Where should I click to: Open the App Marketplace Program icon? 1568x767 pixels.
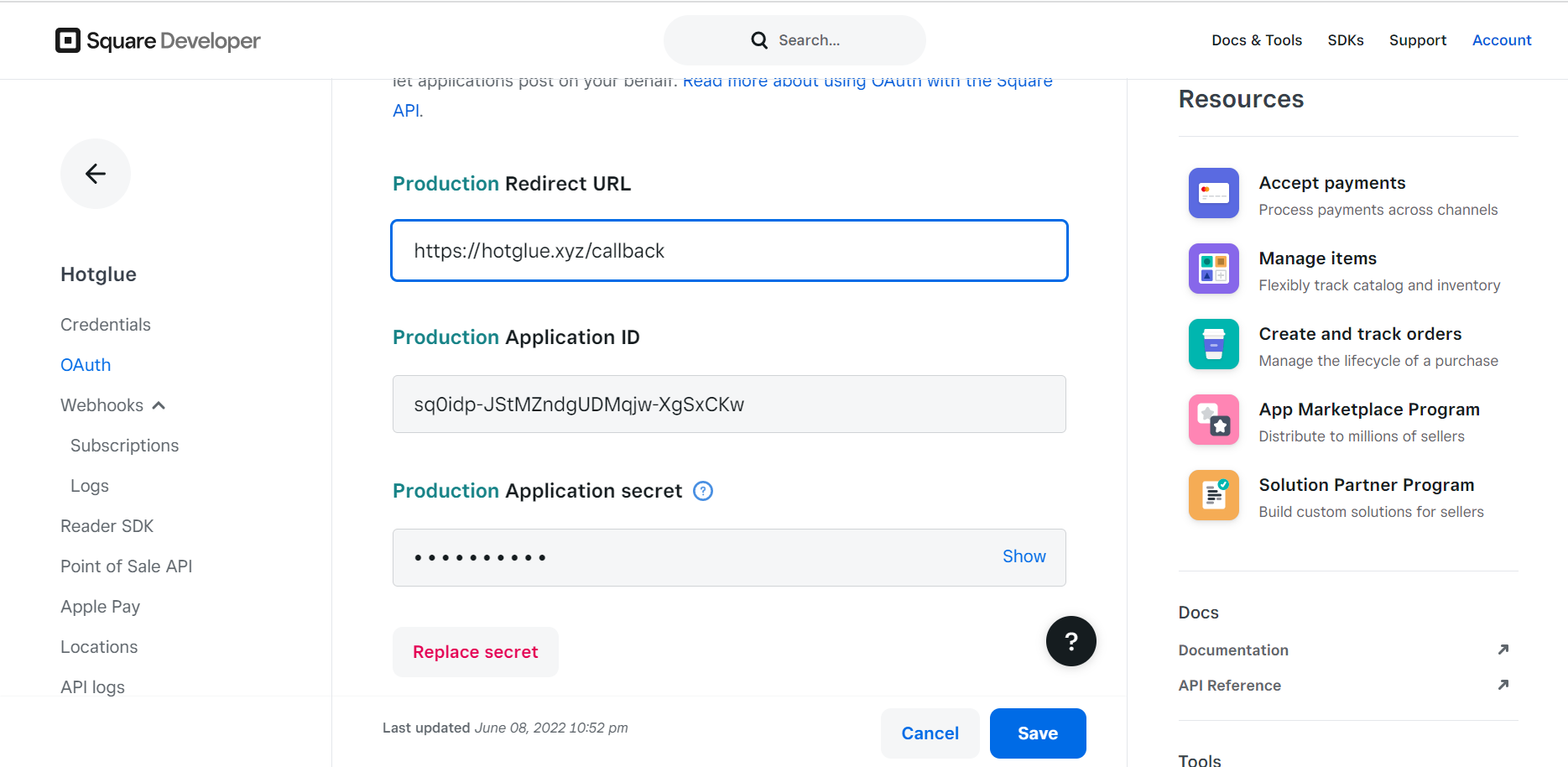coord(1213,420)
